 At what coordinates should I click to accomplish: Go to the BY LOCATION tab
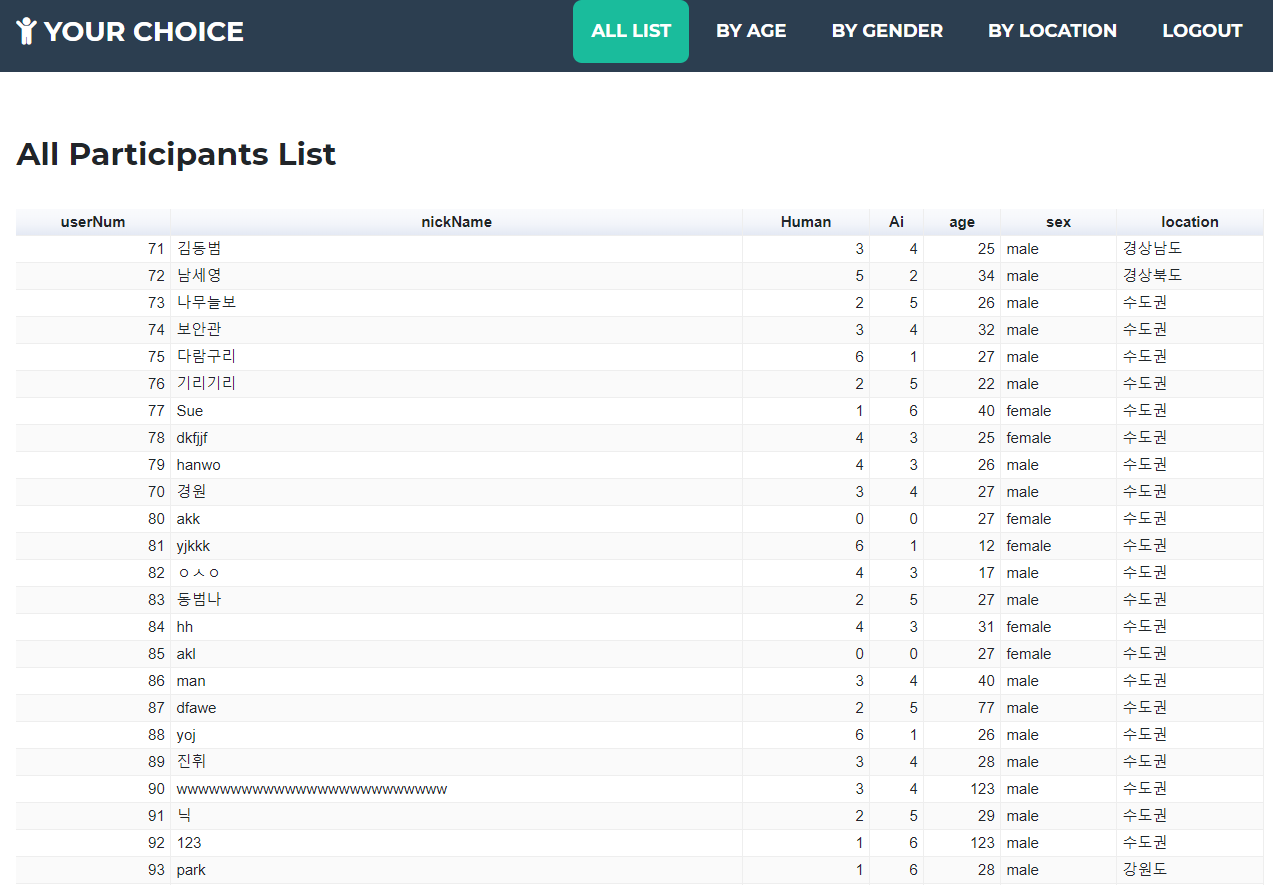coord(1052,31)
